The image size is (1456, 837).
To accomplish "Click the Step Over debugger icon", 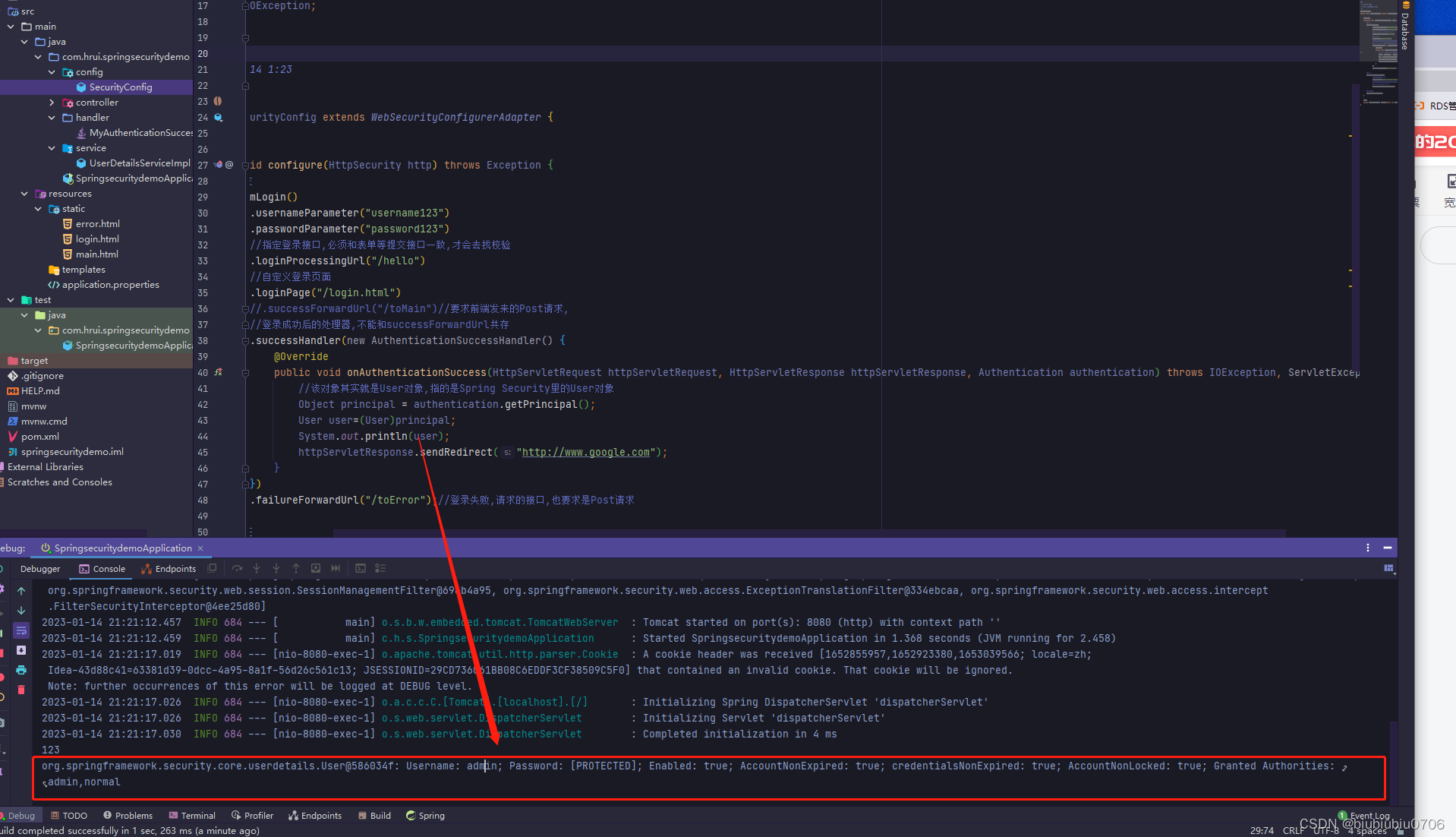I will (237, 568).
